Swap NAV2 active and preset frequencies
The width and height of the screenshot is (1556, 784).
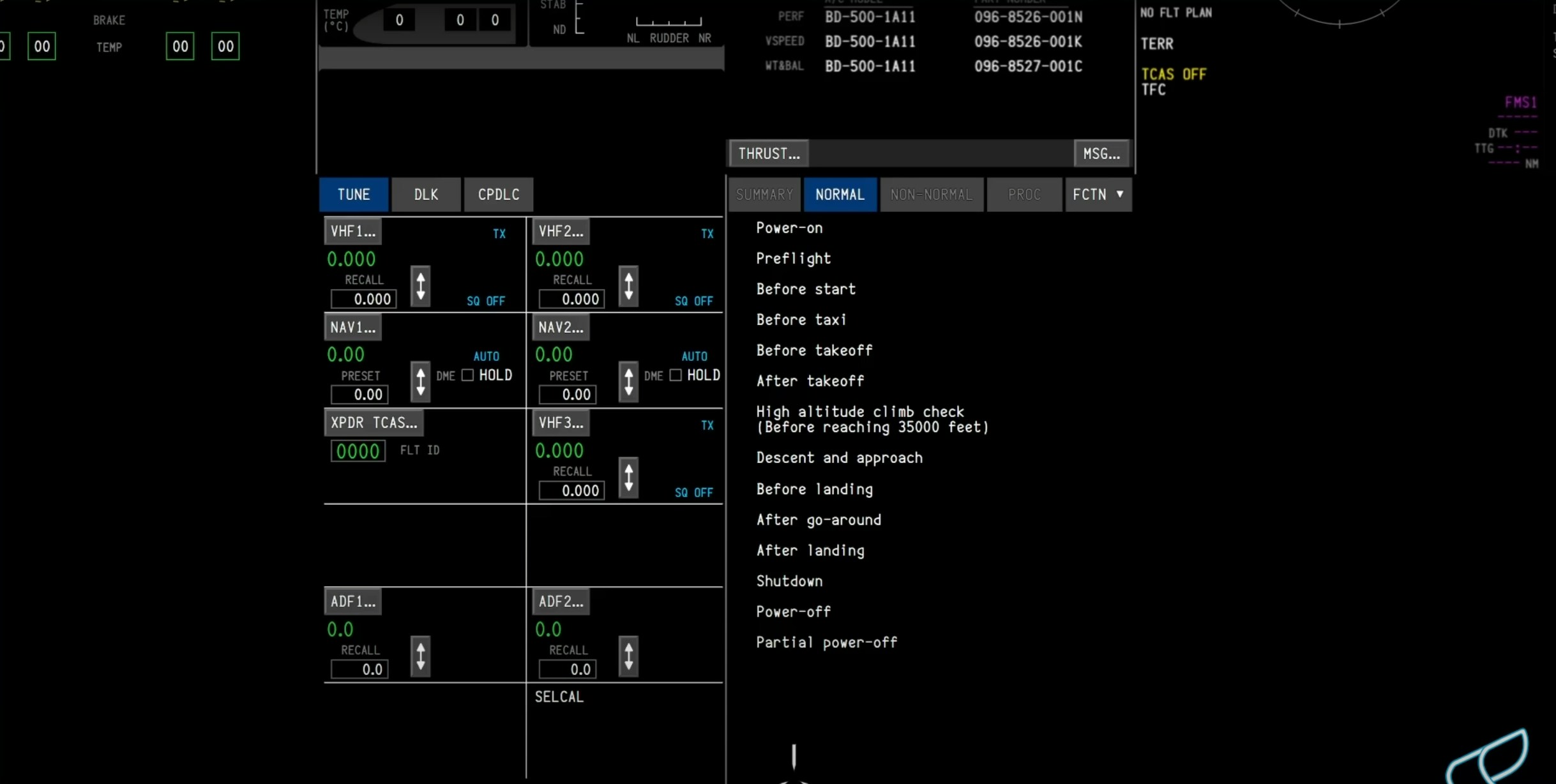click(628, 382)
